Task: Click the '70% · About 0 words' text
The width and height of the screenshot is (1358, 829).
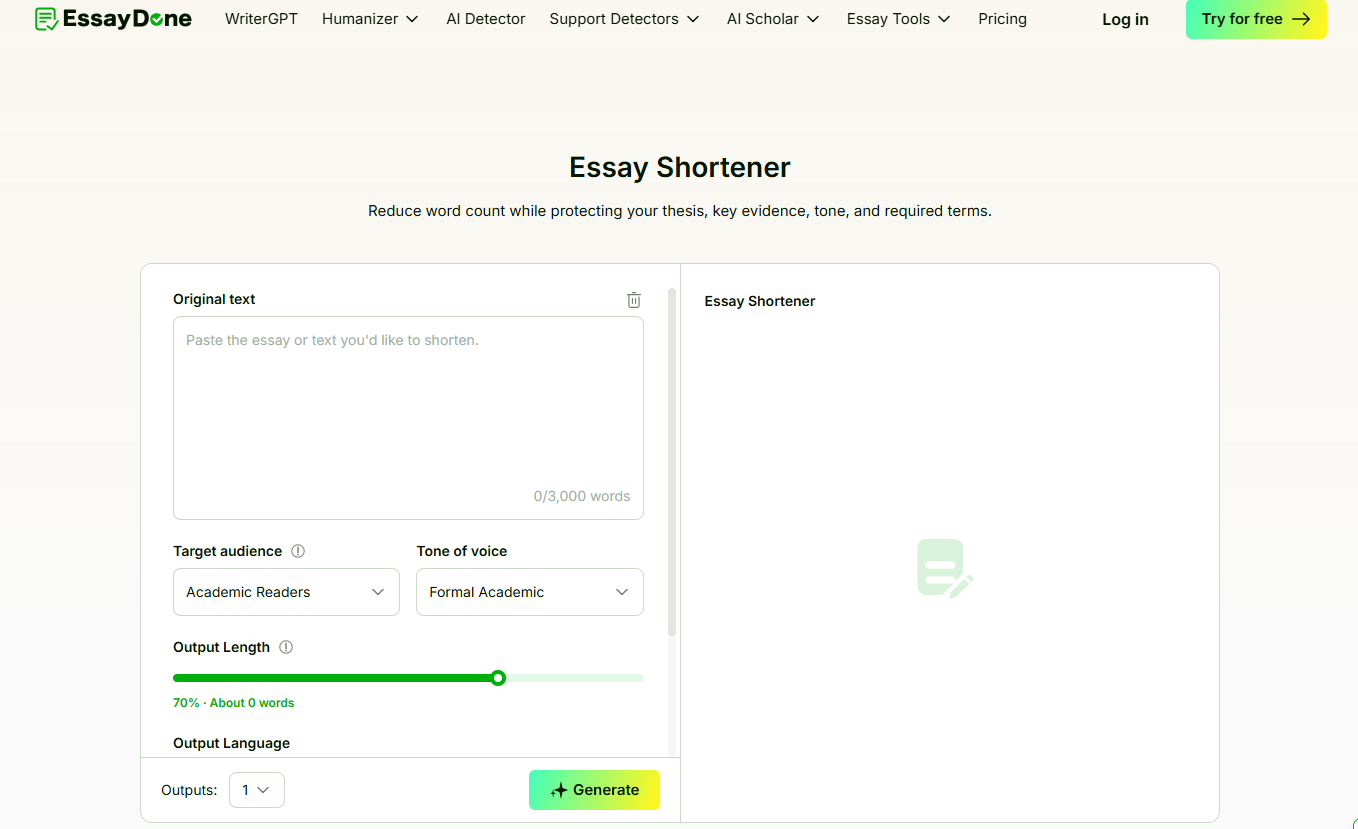Action: point(234,703)
